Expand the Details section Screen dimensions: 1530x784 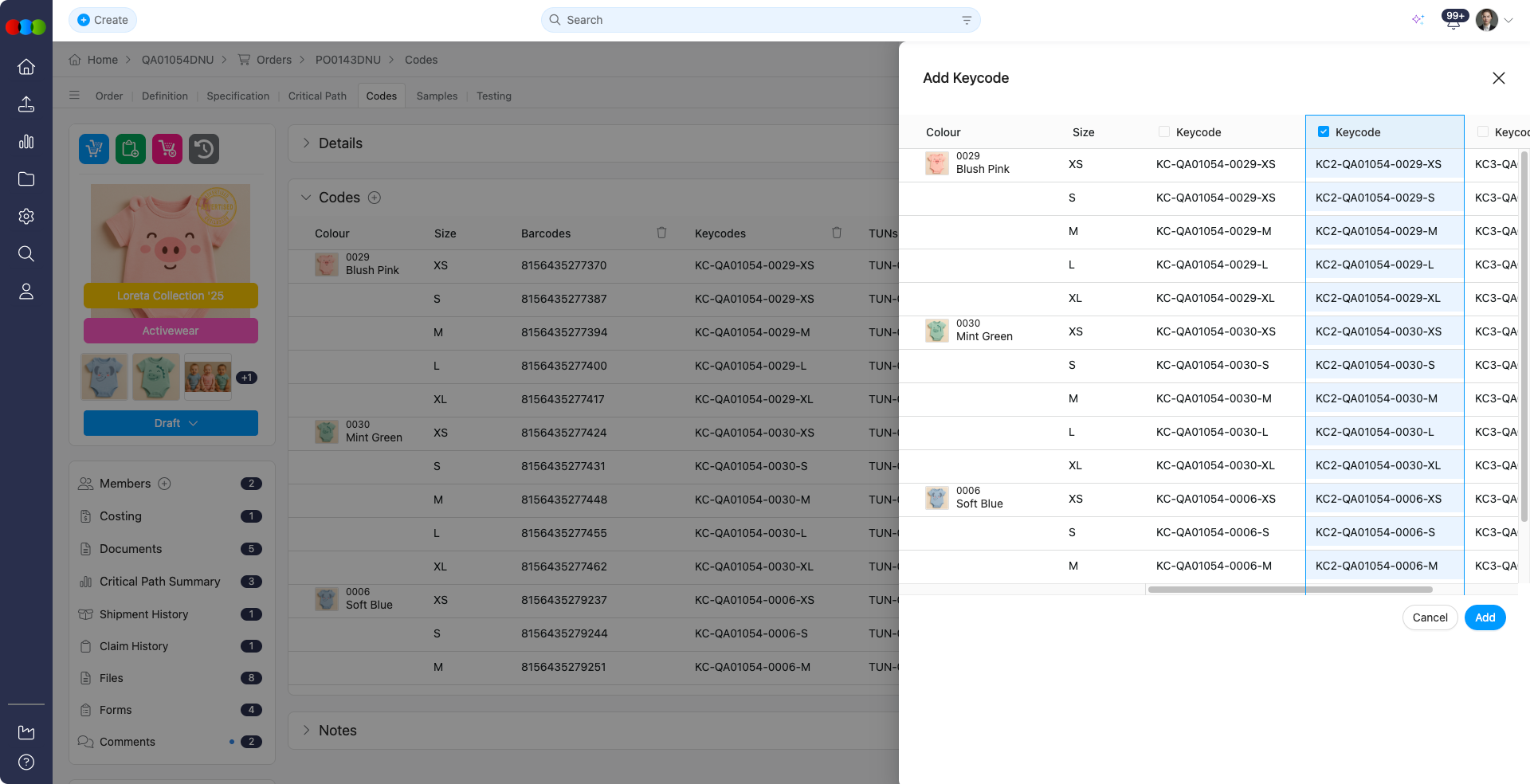tap(305, 143)
